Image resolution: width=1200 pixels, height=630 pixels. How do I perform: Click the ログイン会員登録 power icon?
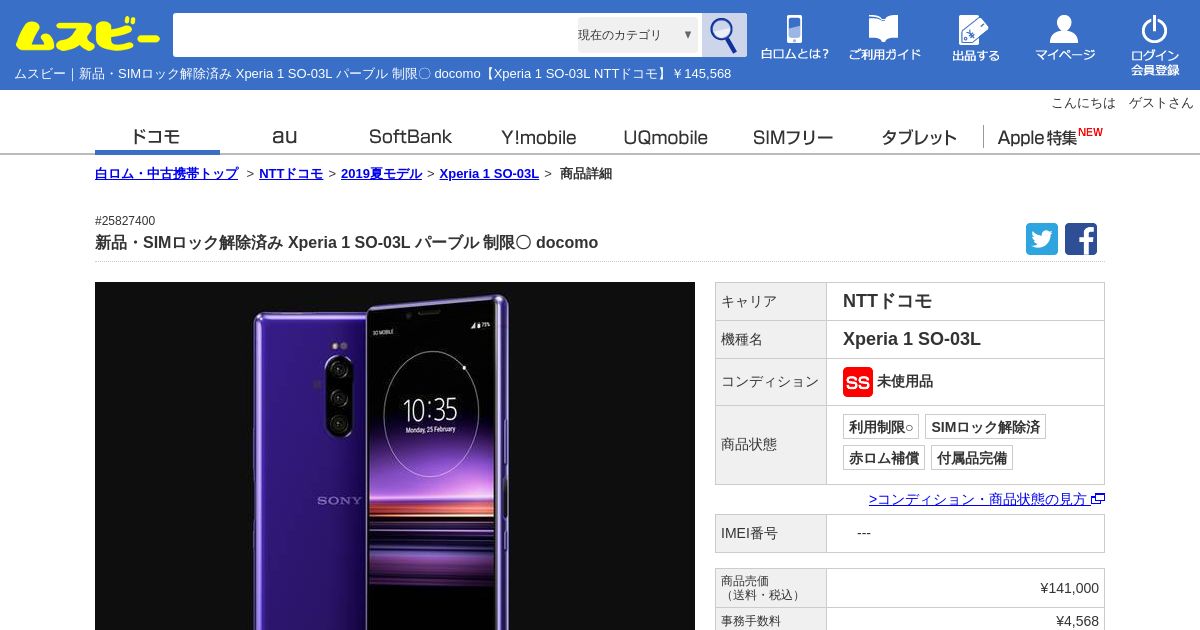1155,45
